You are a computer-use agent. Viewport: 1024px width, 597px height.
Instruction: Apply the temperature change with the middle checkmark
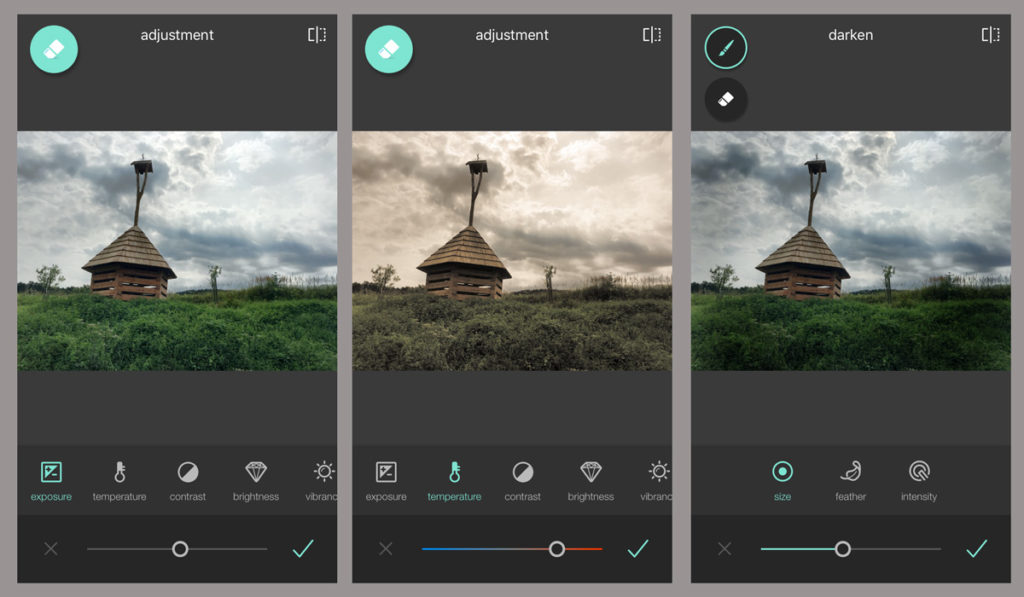click(x=638, y=548)
